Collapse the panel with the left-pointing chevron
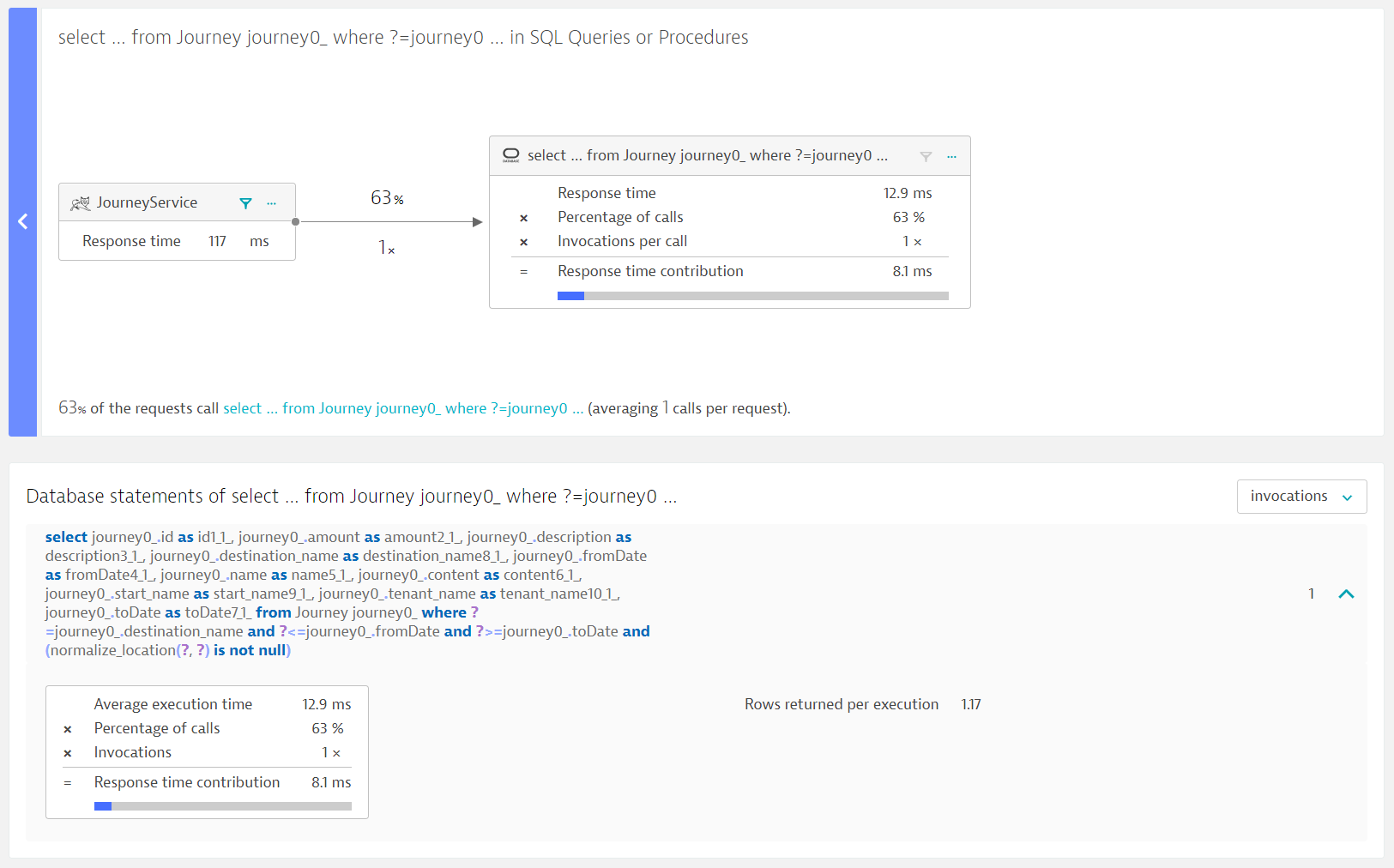 coord(22,221)
